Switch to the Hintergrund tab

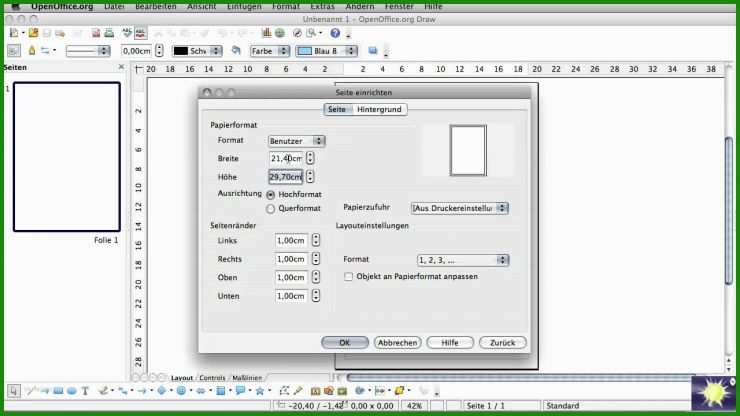379,110
